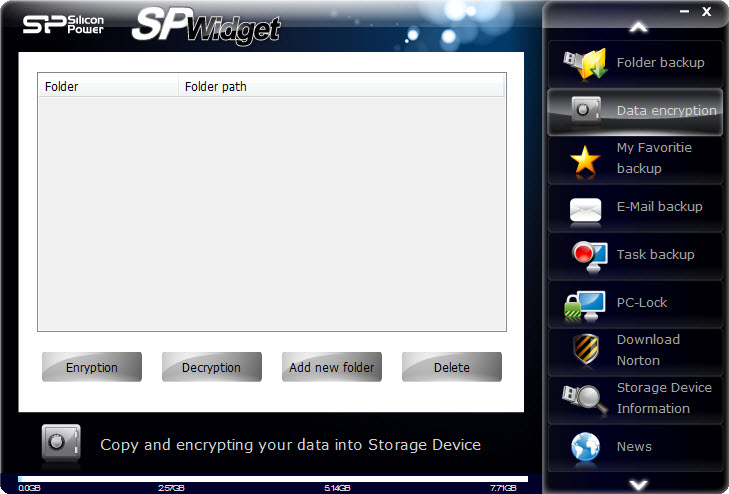Screen dimensions: 729x494
Task: Click the SP Widget title logo
Action: click(206, 26)
